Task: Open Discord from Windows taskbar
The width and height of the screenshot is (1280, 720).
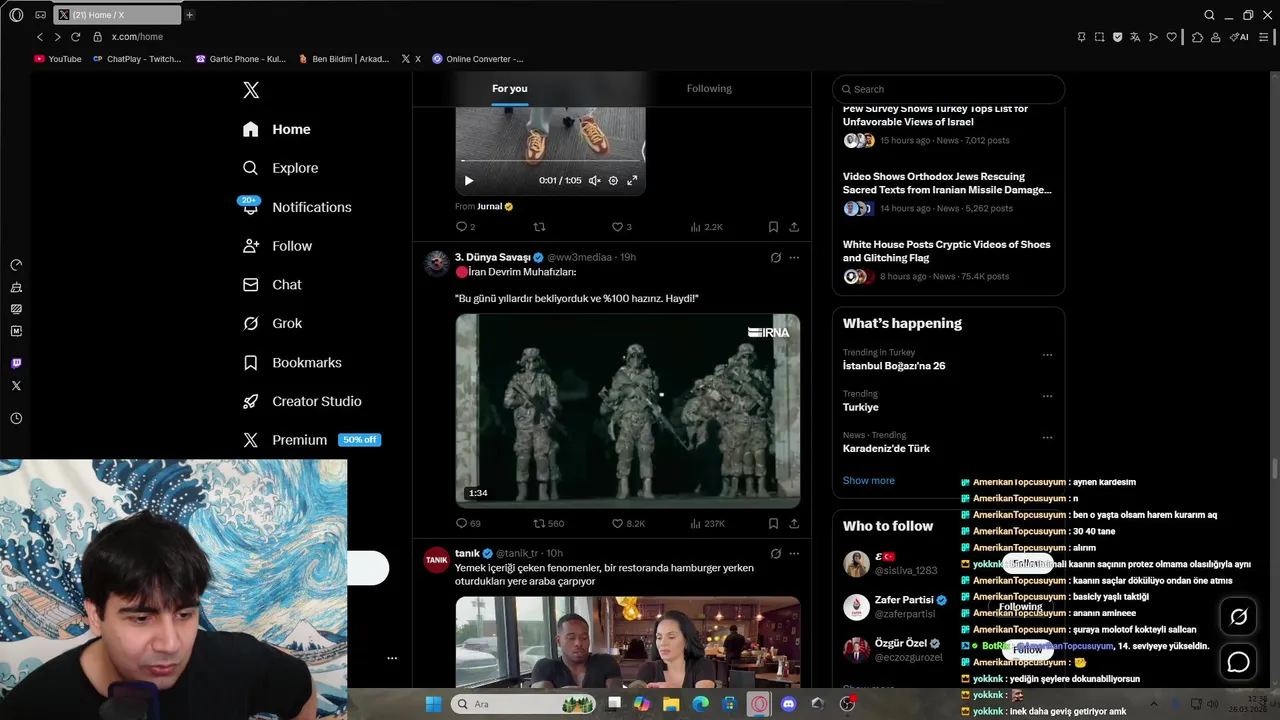Action: click(788, 704)
